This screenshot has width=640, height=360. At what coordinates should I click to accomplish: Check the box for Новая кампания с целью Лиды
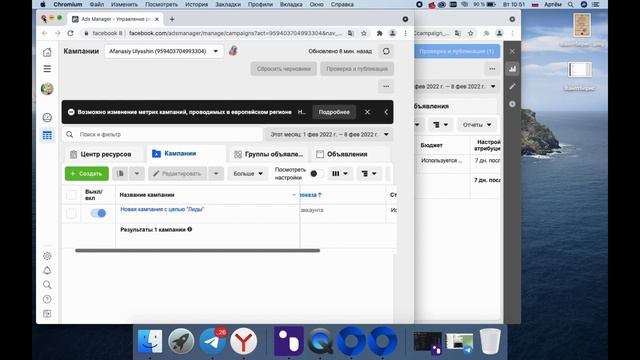[x=71, y=213]
